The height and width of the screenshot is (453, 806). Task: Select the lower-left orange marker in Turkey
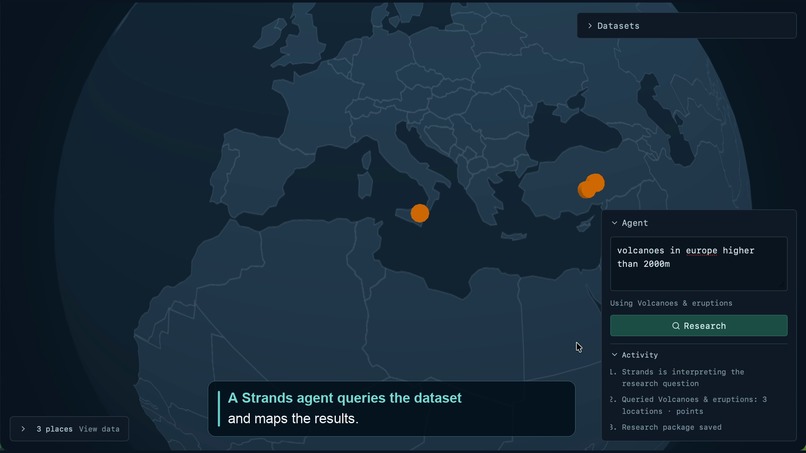point(586,190)
